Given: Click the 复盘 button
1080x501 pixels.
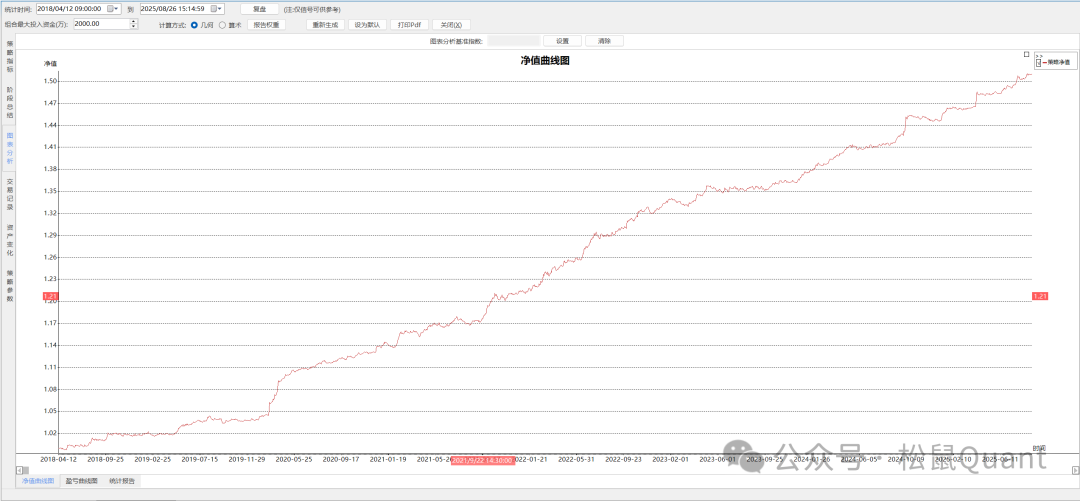Looking at the screenshot, I should 259,8.
